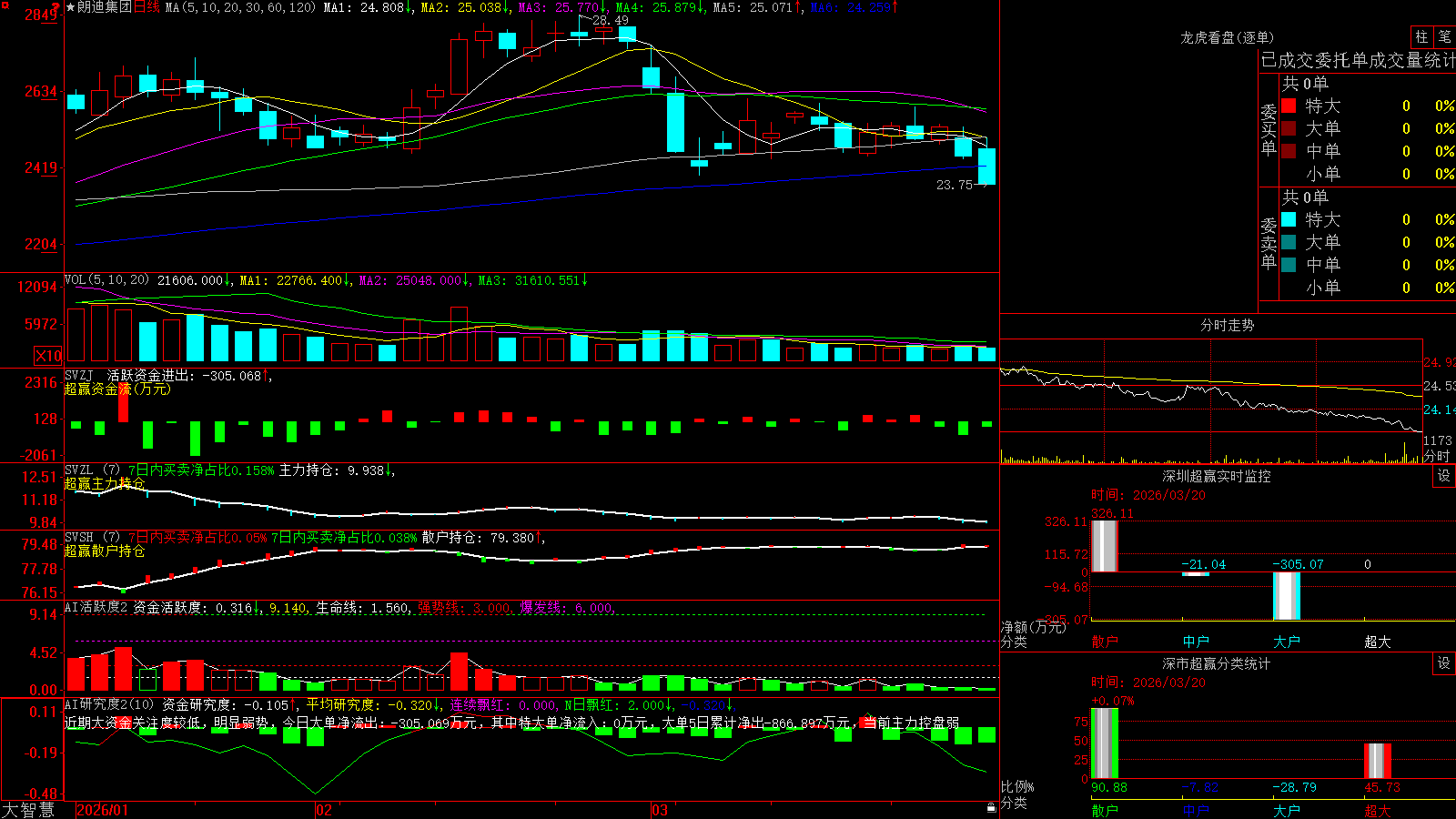The height and width of the screenshot is (819, 1456).
Task: Click the 28.49 high price annotation
Action: (610, 20)
